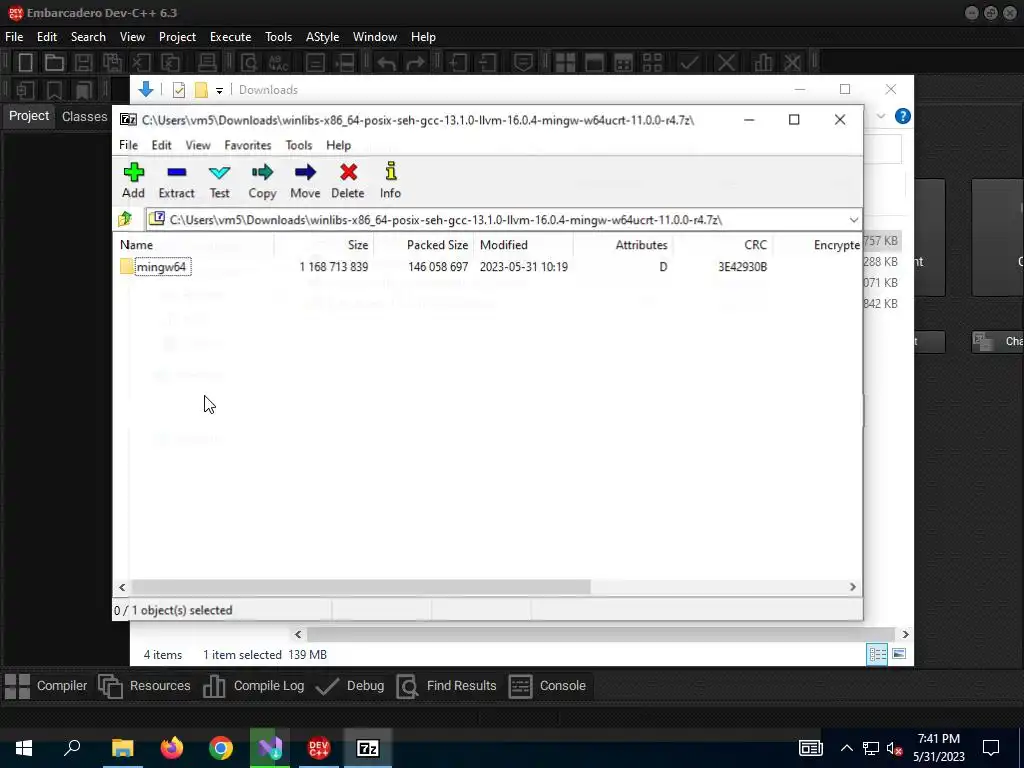Click Dev-C++ Undo arrow icon
The image size is (1024, 768).
coord(387,63)
